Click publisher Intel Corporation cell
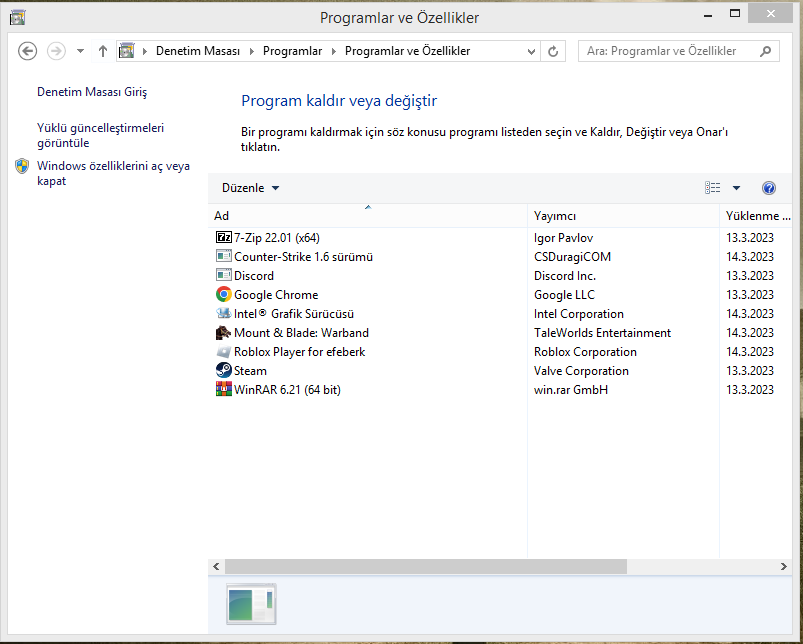The width and height of the screenshot is (803, 644). (579, 313)
